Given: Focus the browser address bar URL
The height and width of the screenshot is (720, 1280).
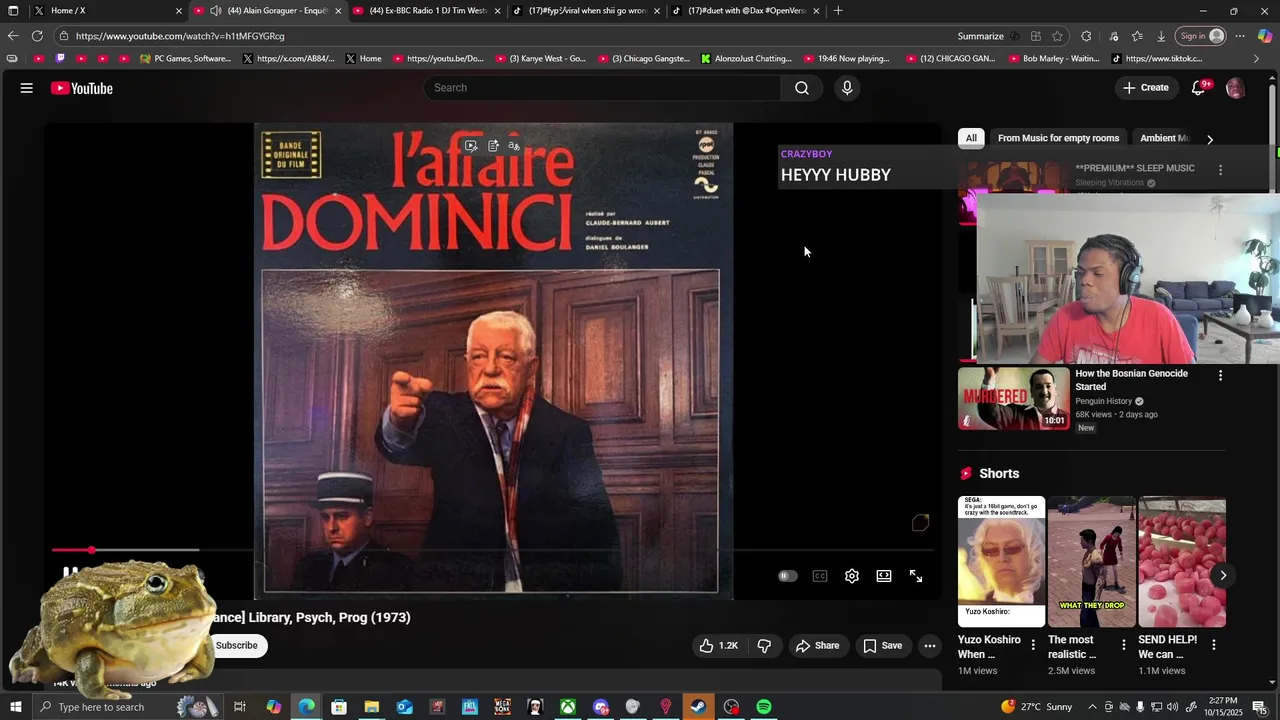Looking at the screenshot, I should click(500, 36).
